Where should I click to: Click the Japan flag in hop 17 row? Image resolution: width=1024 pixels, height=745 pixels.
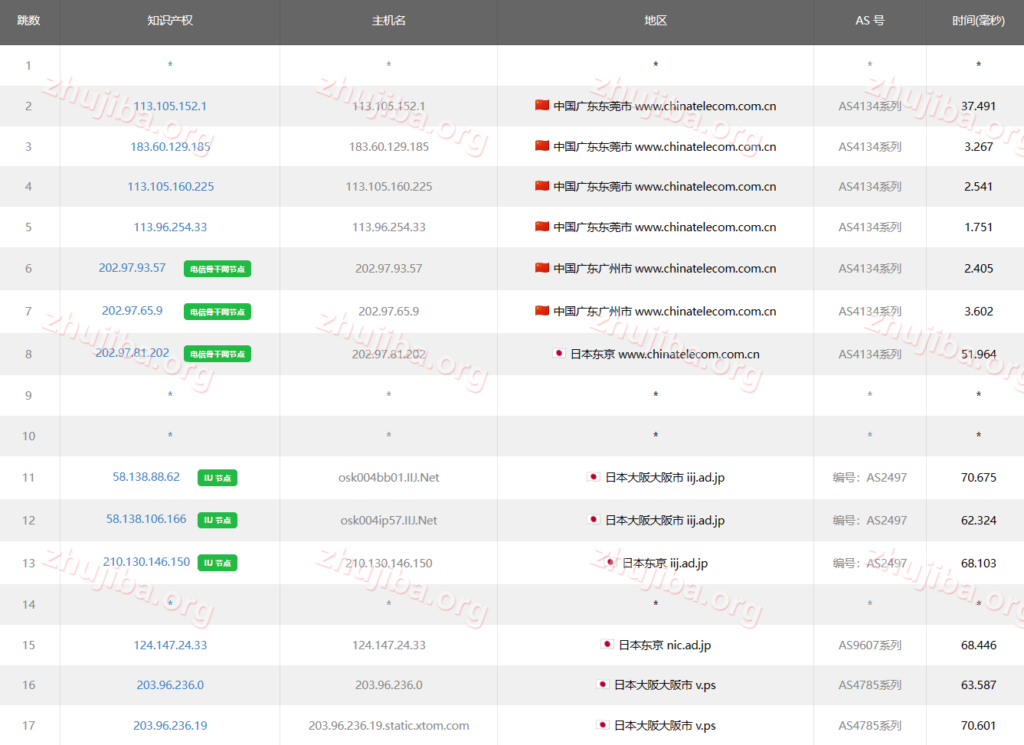point(602,725)
